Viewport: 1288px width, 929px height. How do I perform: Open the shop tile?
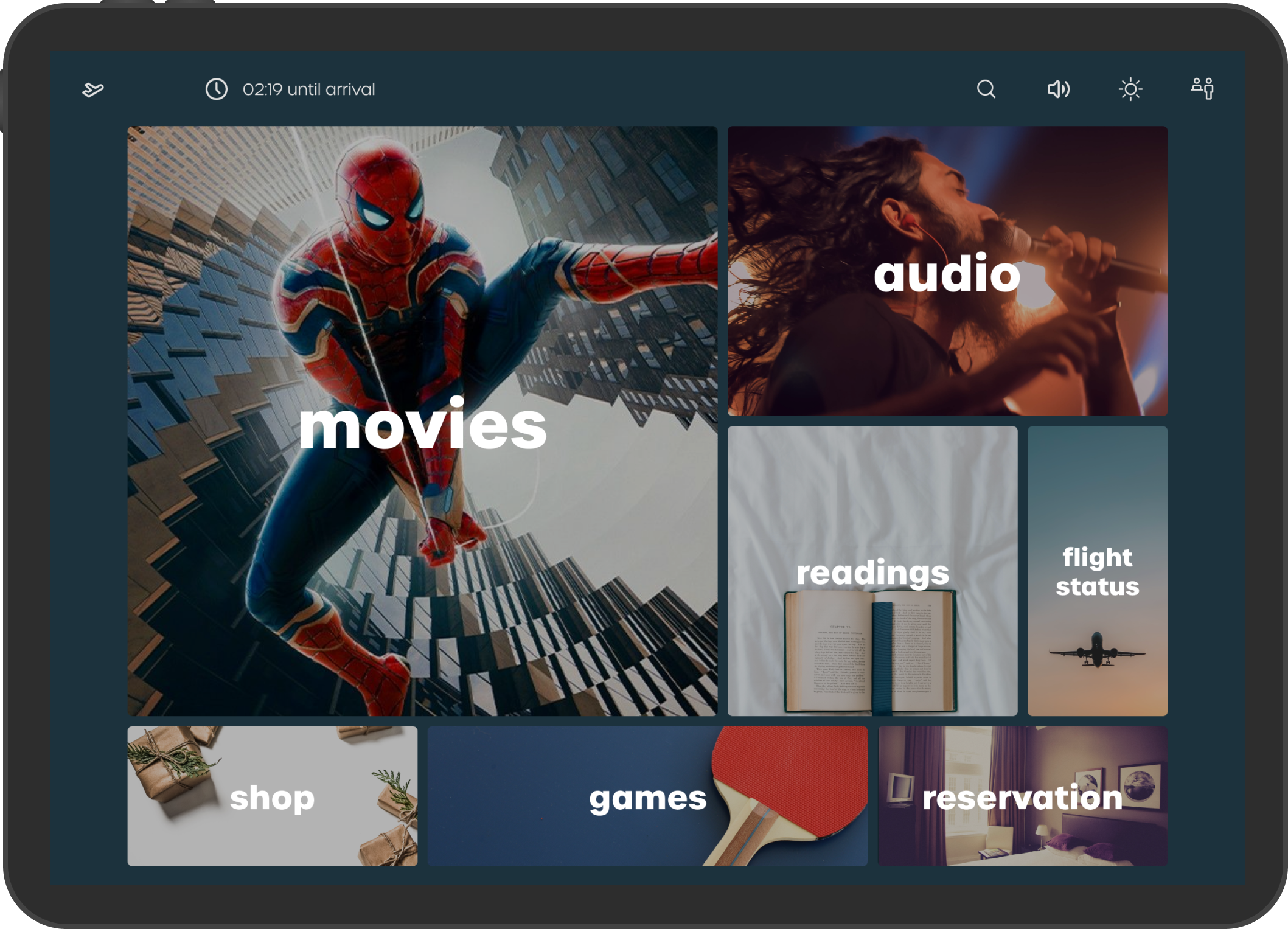click(273, 796)
